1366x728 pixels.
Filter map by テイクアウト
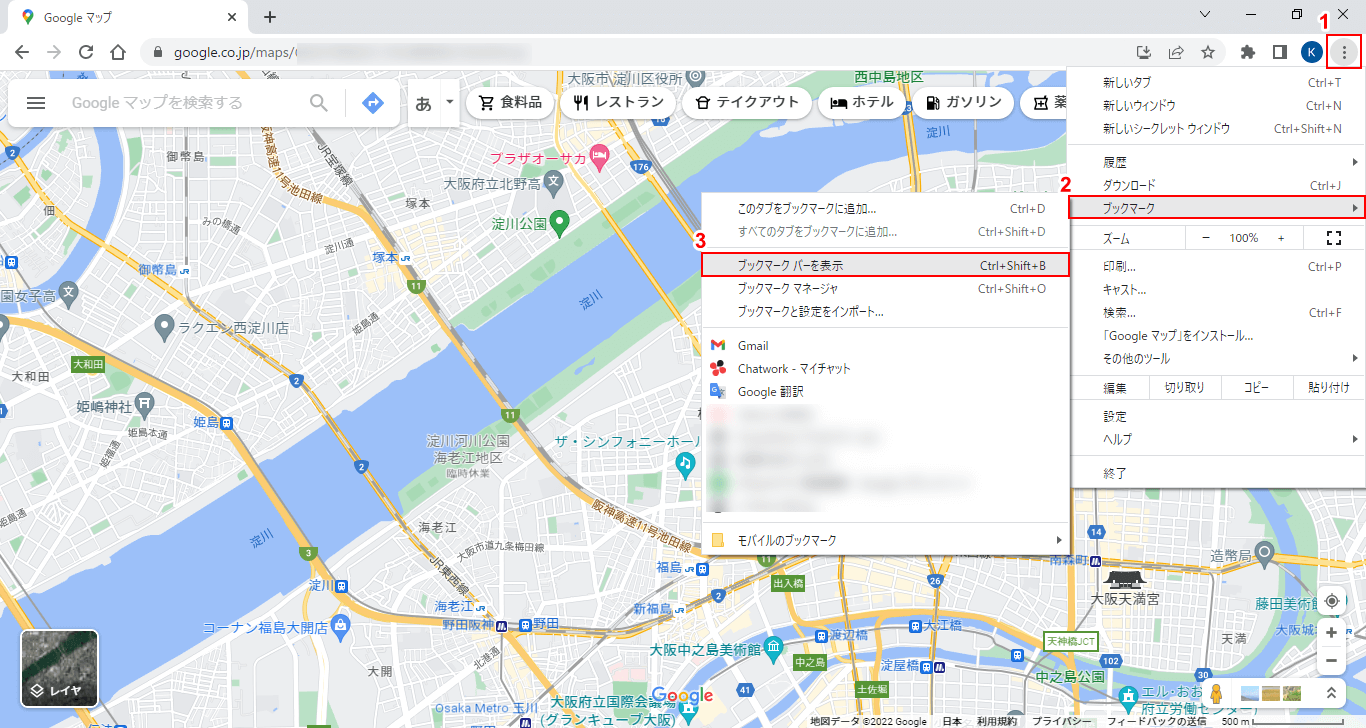pyautogui.click(x=746, y=102)
